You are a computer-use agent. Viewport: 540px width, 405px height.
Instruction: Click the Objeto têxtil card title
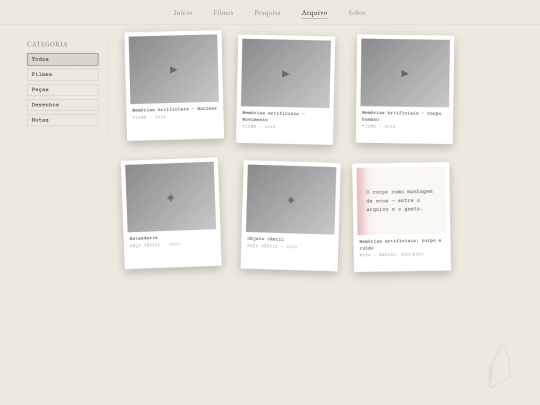tap(266, 239)
